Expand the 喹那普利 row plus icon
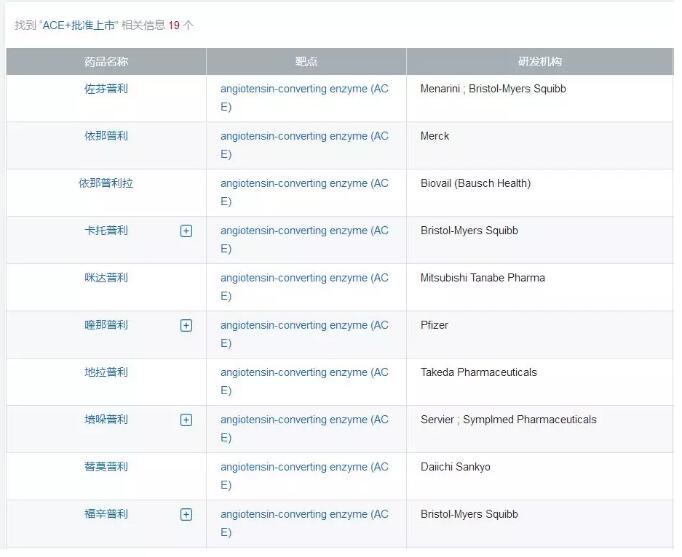Image resolution: width=682 pixels, height=557 pixels. 186,326
